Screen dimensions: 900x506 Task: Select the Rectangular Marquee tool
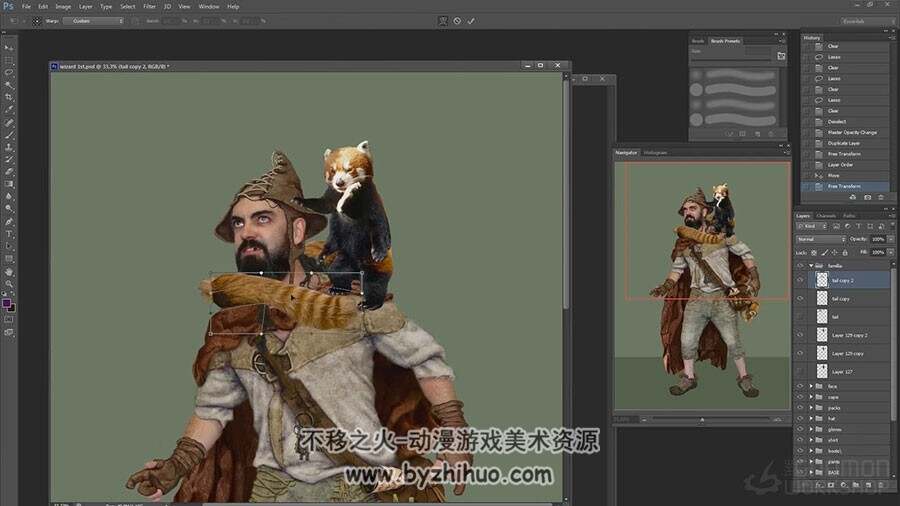point(9,60)
